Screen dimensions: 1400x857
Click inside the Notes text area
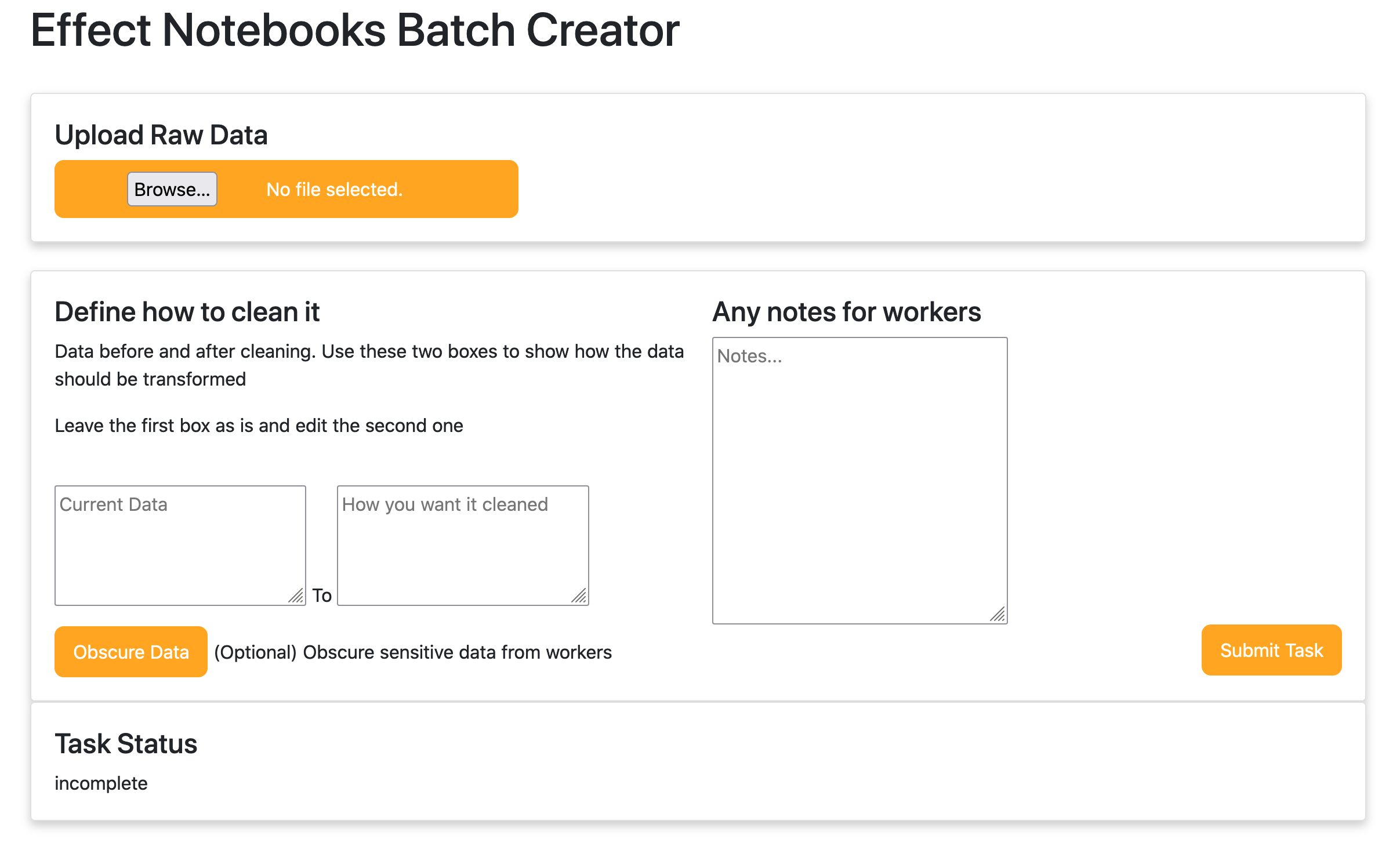(859, 480)
